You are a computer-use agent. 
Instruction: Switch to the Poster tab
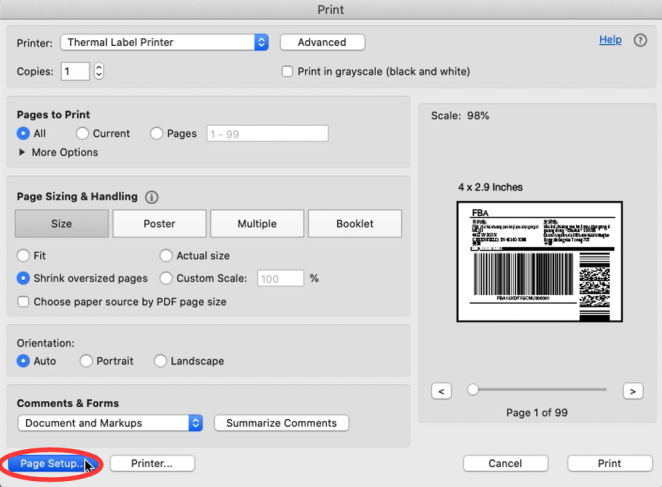coord(159,223)
